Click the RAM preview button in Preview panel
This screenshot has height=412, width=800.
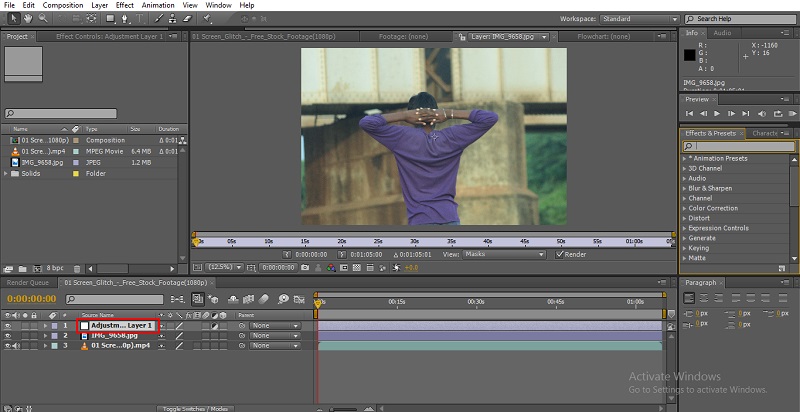click(x=792, y=114)
